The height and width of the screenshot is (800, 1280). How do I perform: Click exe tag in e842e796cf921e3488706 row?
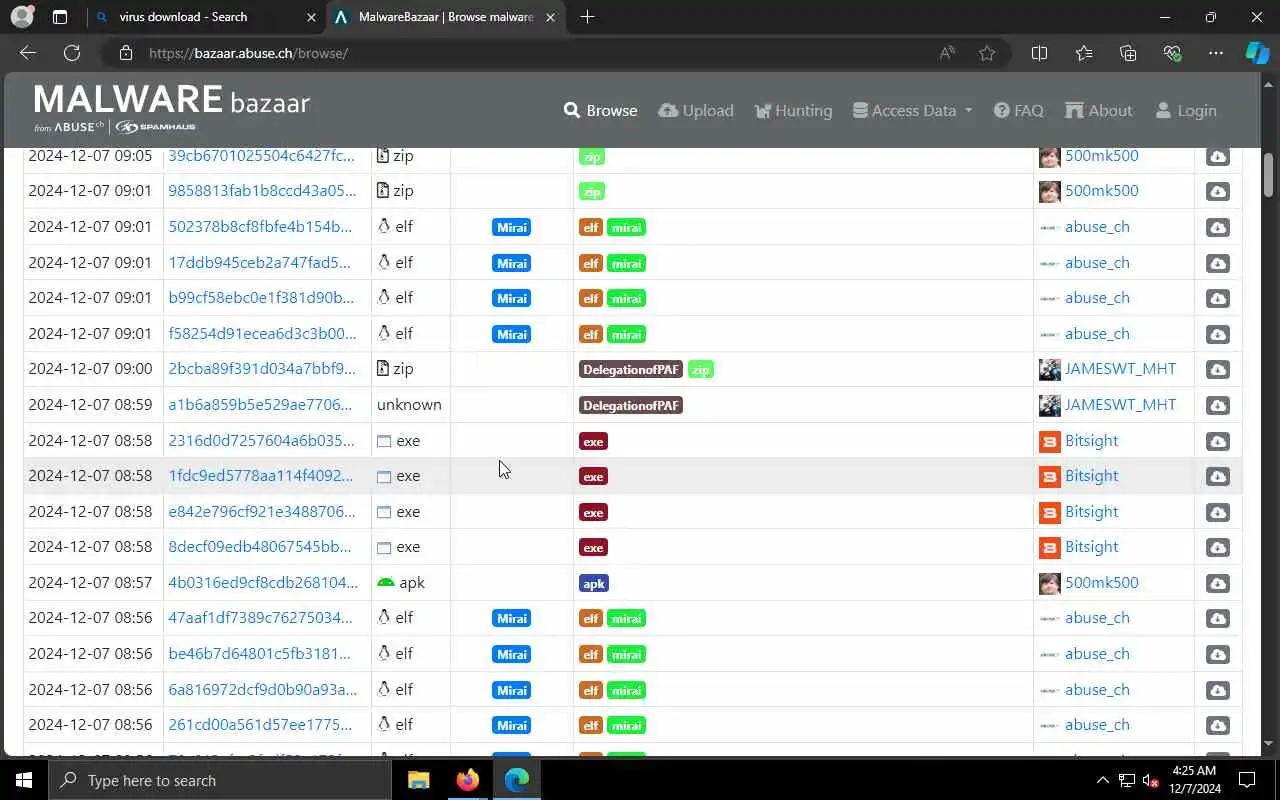pyautogui.click(x=593, y=512)
